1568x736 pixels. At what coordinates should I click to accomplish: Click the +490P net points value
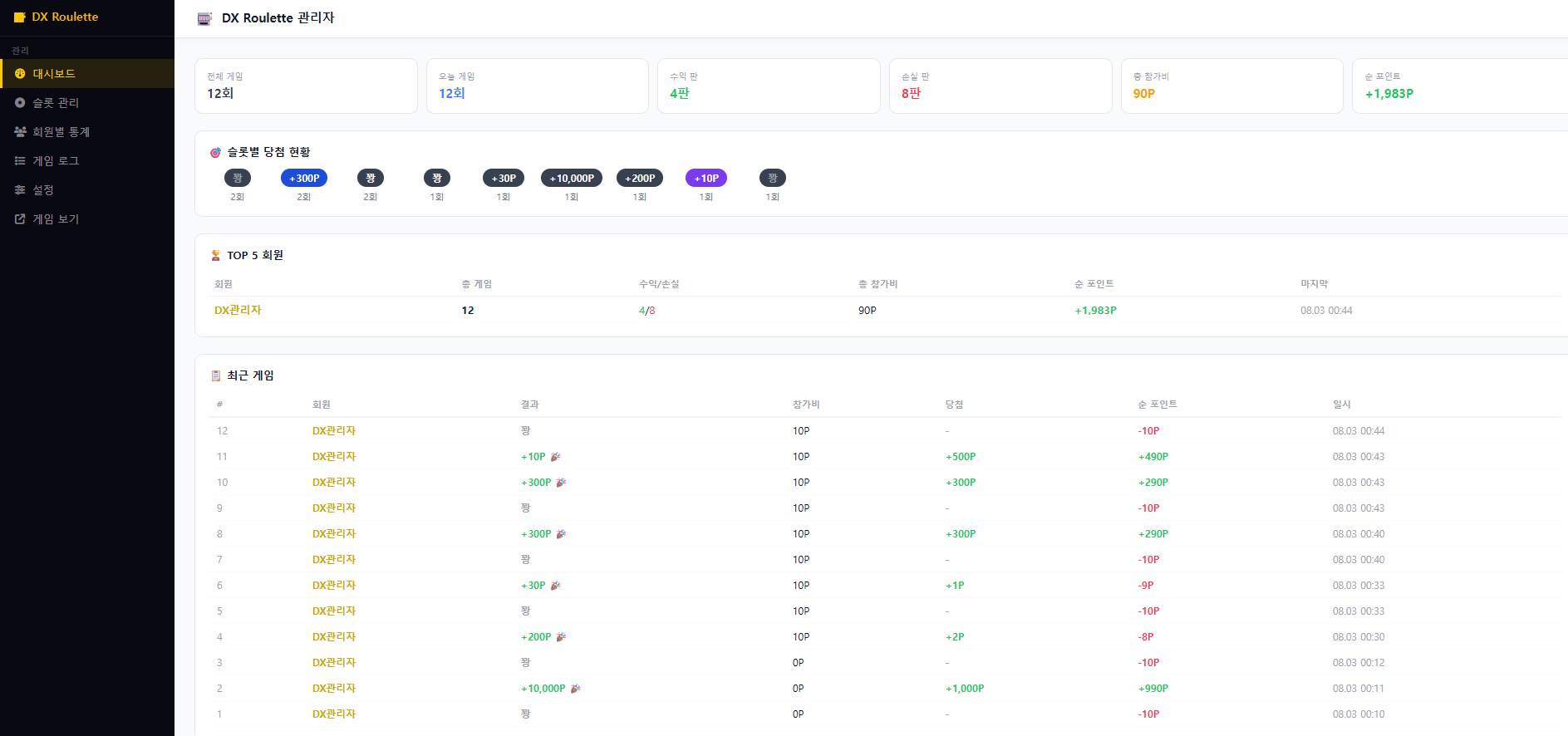(x=1153, y=457)
